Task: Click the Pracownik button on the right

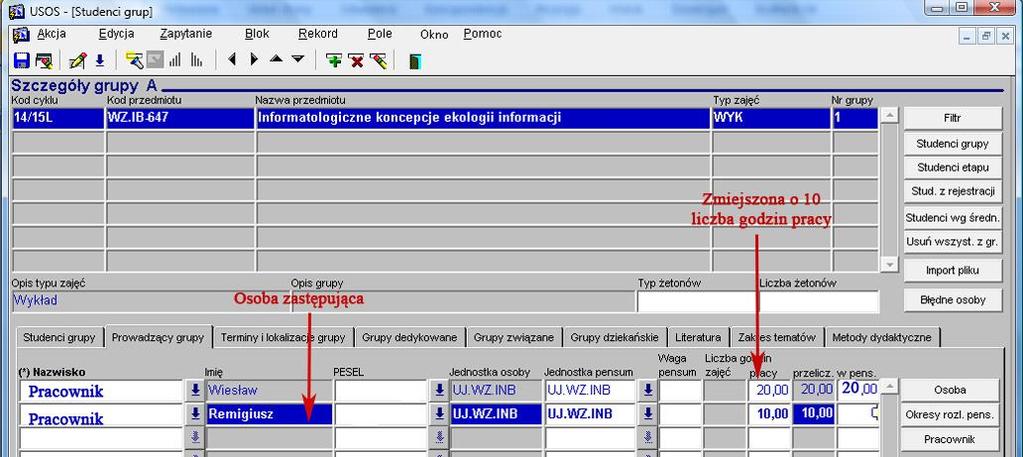Action: click(950, 439)
